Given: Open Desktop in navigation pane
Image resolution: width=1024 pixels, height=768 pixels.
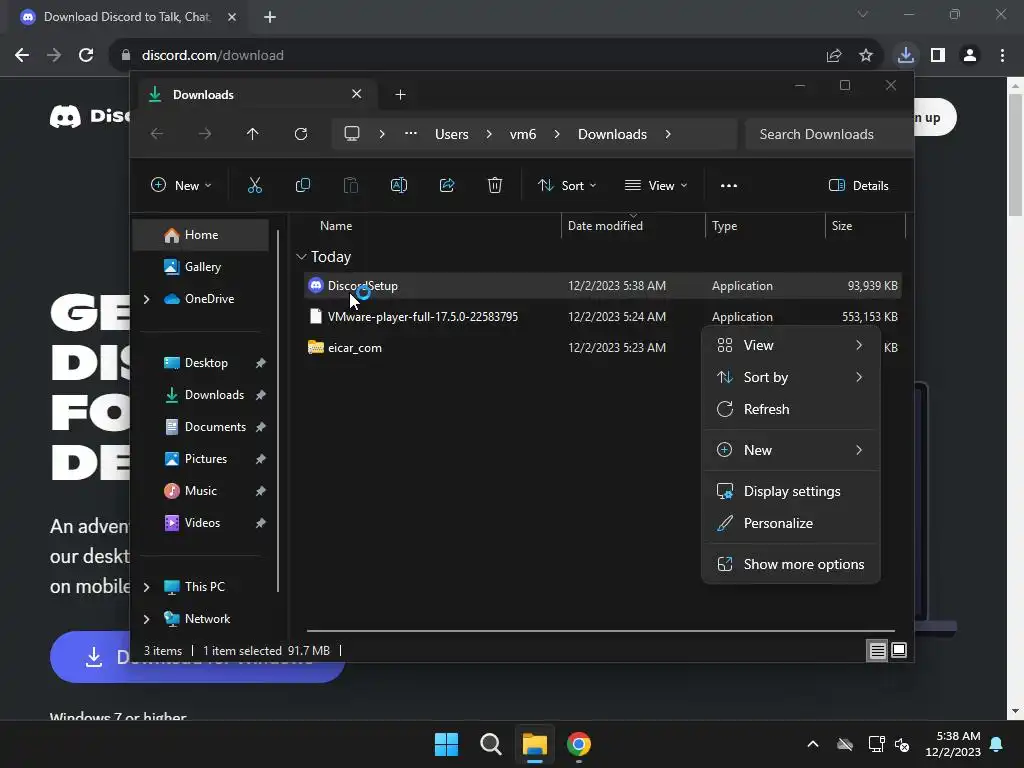Looking at the screenshot, I should point(200,363).
